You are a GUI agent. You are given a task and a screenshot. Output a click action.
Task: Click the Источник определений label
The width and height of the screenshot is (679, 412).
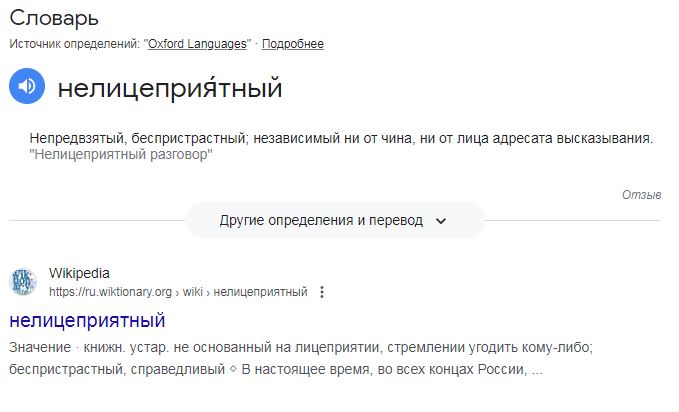coord(75,44)
